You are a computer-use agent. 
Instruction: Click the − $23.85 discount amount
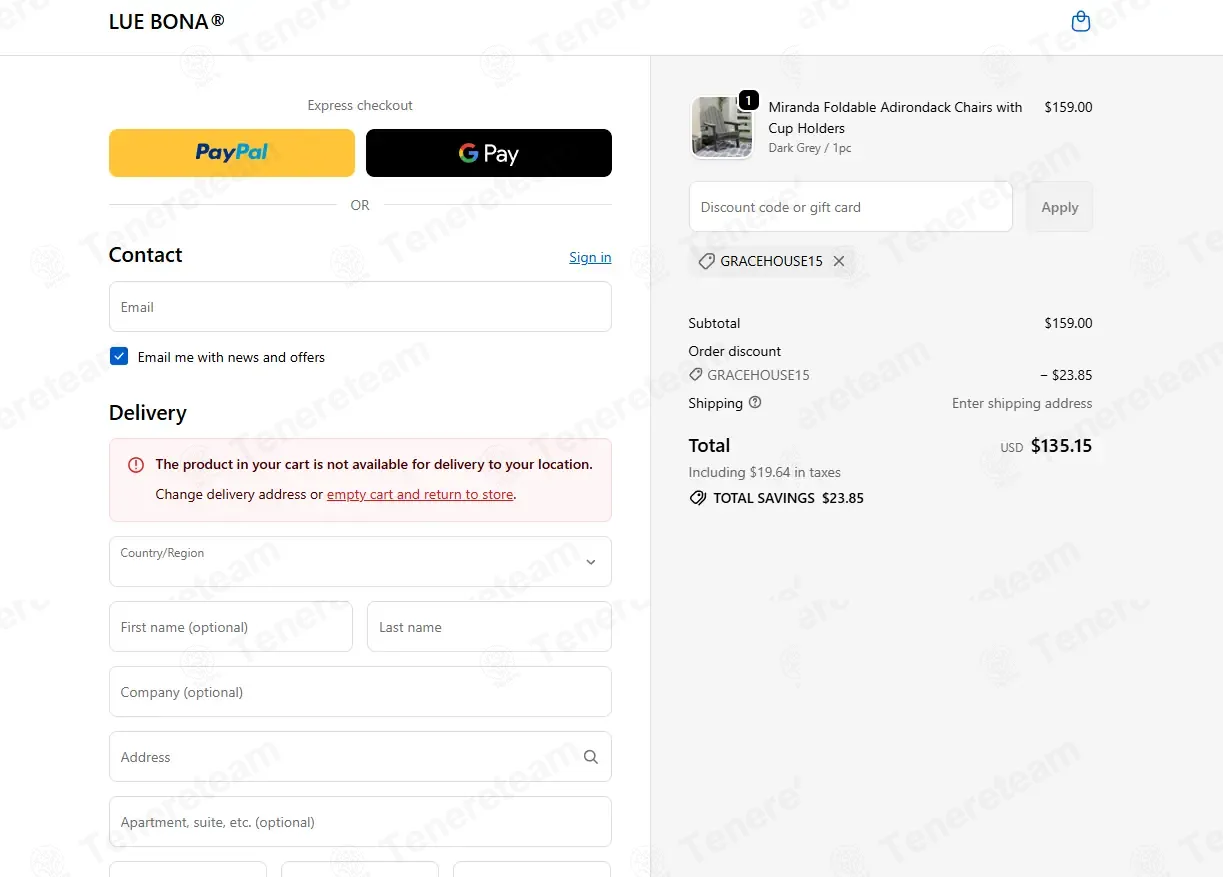tap(1066, 375)
